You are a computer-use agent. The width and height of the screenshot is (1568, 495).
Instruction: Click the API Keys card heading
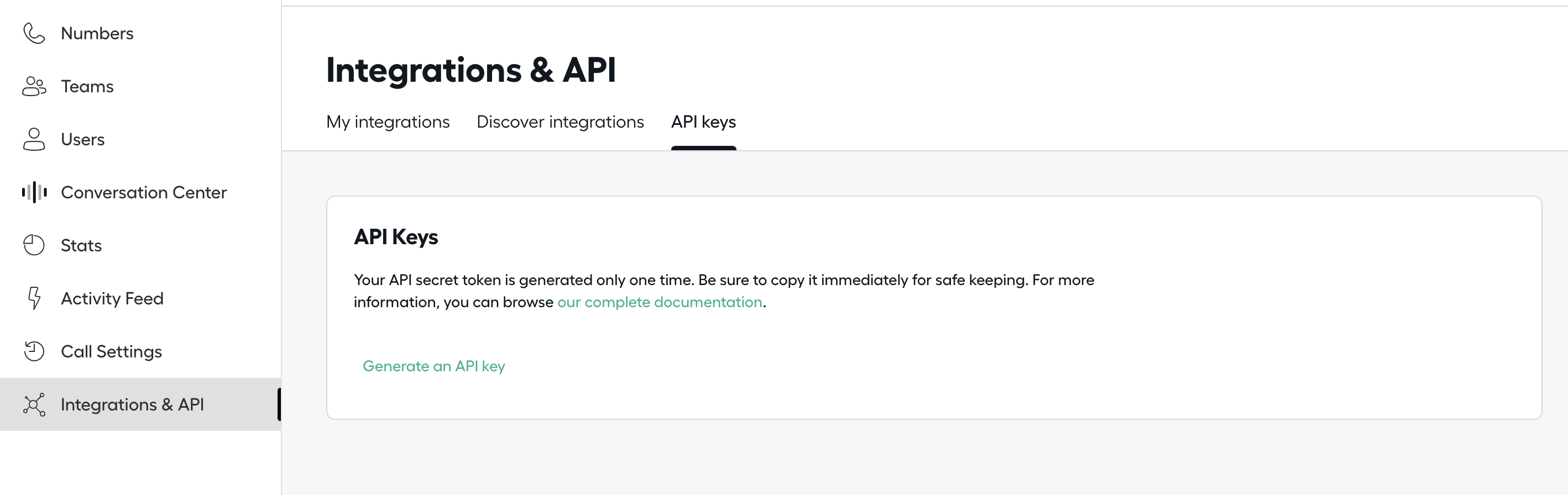click(396, 236)
